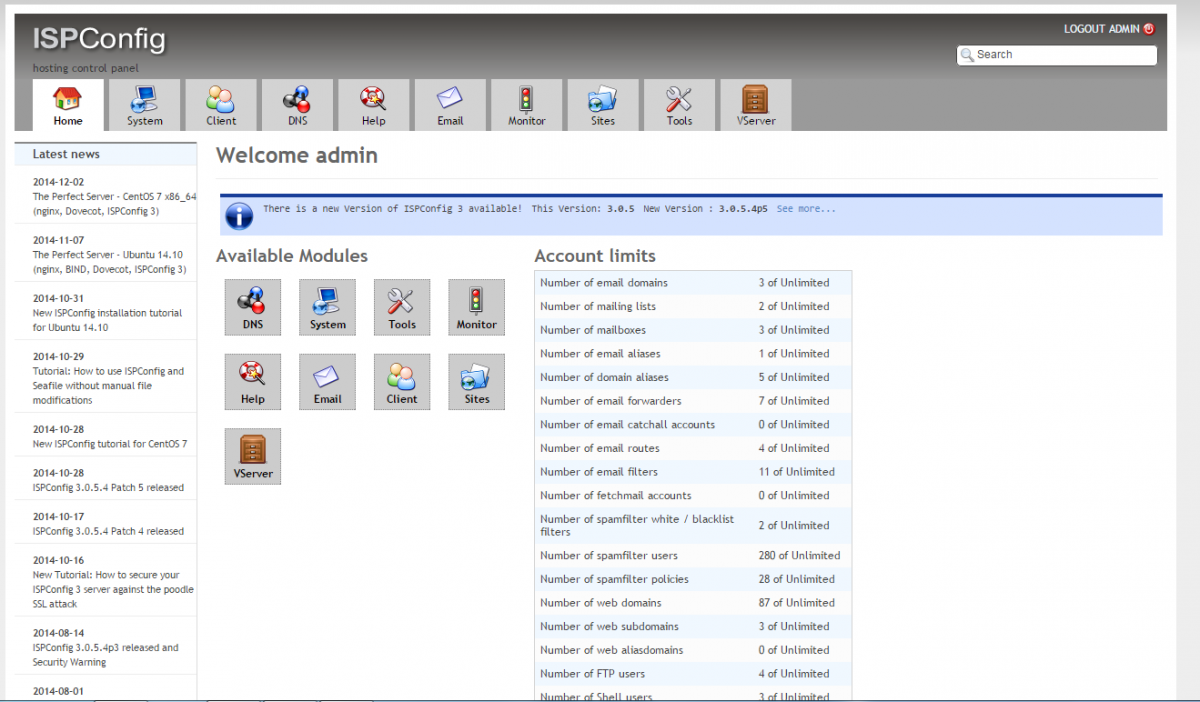Screen dimensions: 1200x702
Task: Open the Client tab in top navigation
Action: point(221,105)
